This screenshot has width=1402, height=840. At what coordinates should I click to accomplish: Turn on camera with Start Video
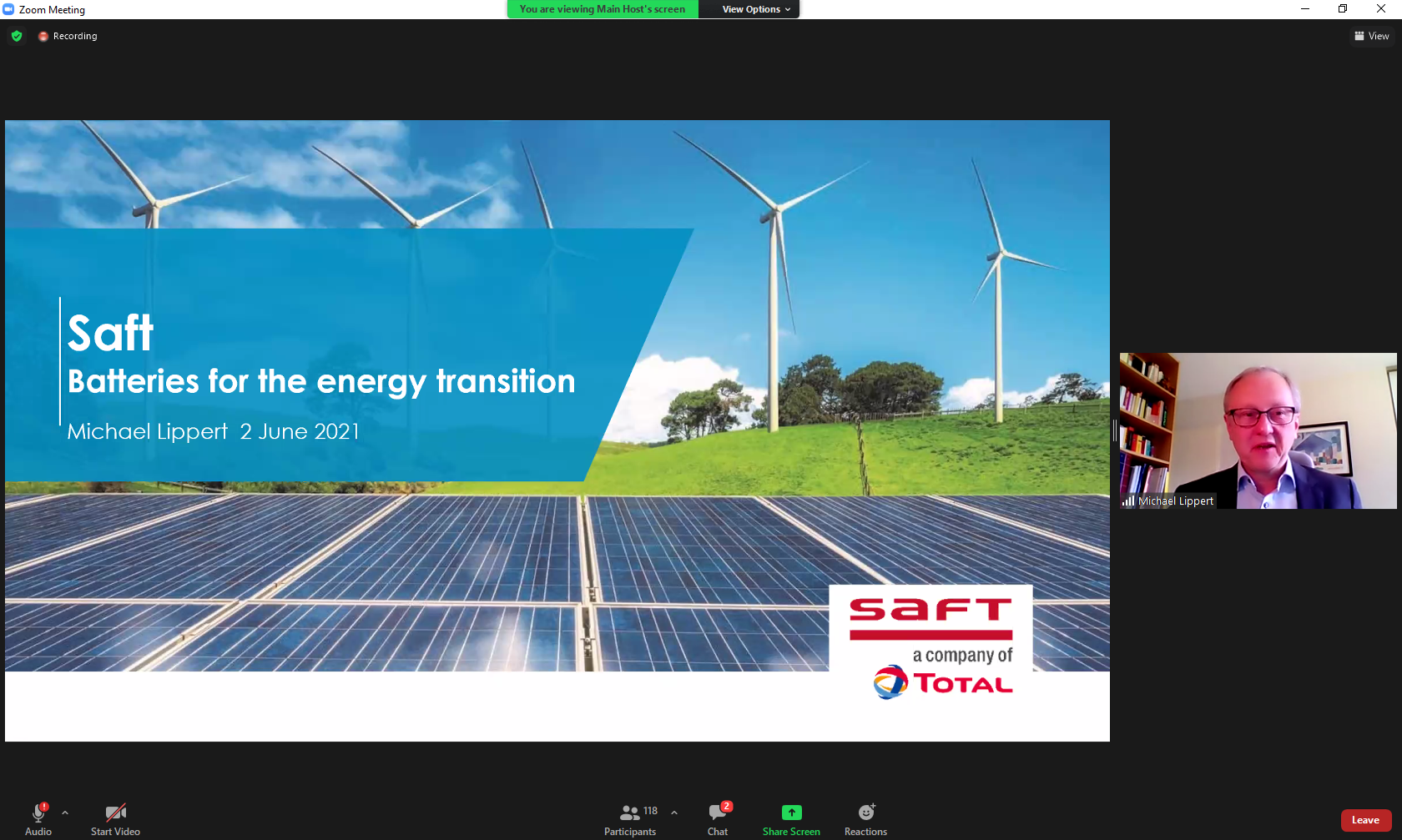coord(115,812)
